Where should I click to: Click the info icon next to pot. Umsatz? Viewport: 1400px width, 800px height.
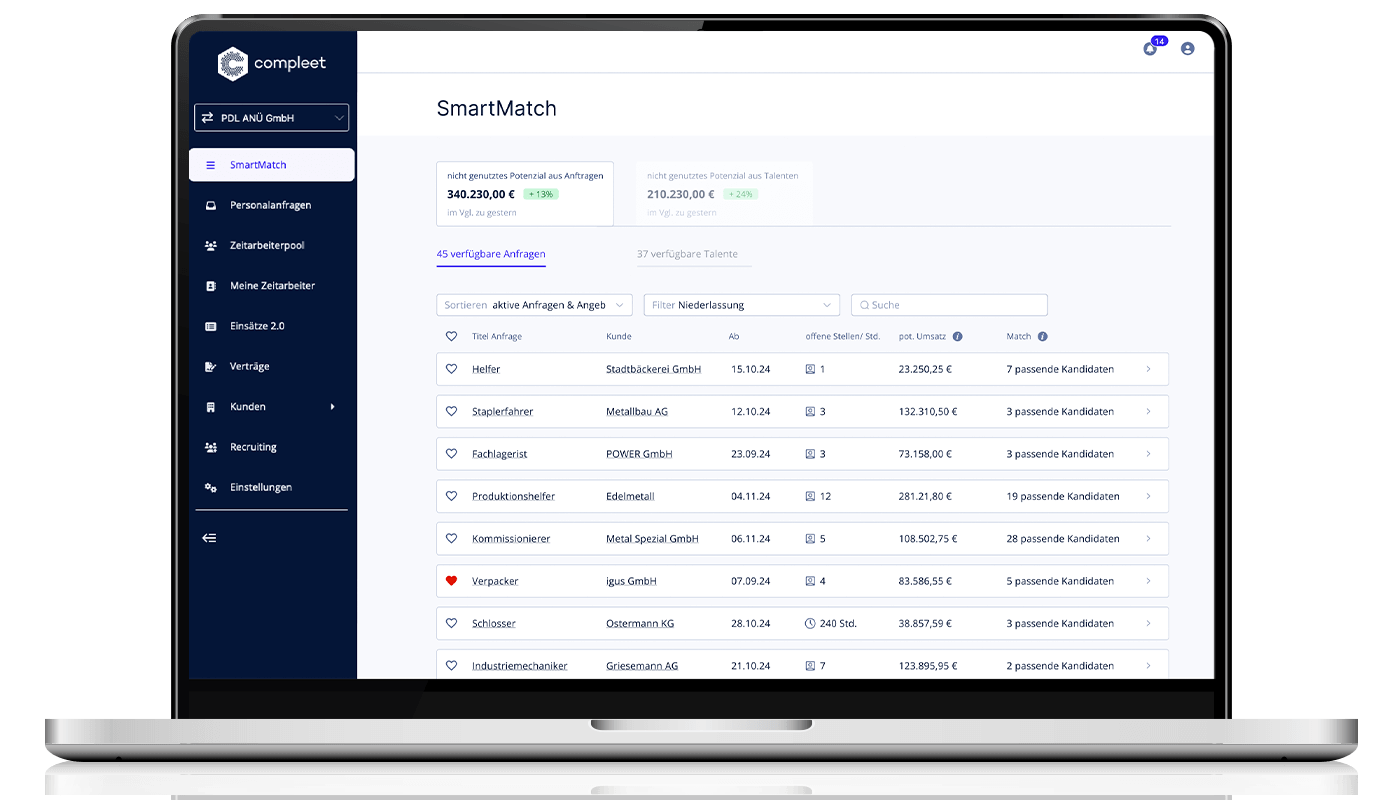(x=958, y=337)
